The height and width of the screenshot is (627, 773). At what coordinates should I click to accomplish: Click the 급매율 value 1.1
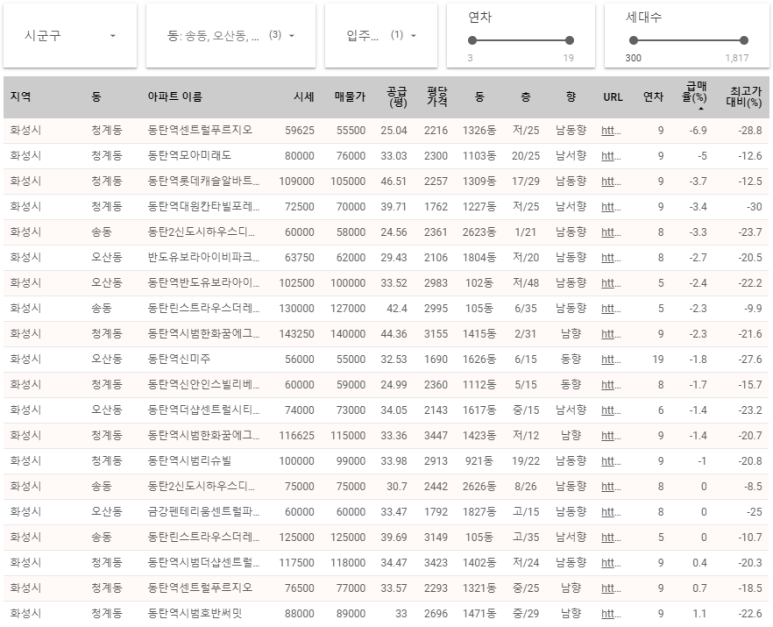(700, 614)
